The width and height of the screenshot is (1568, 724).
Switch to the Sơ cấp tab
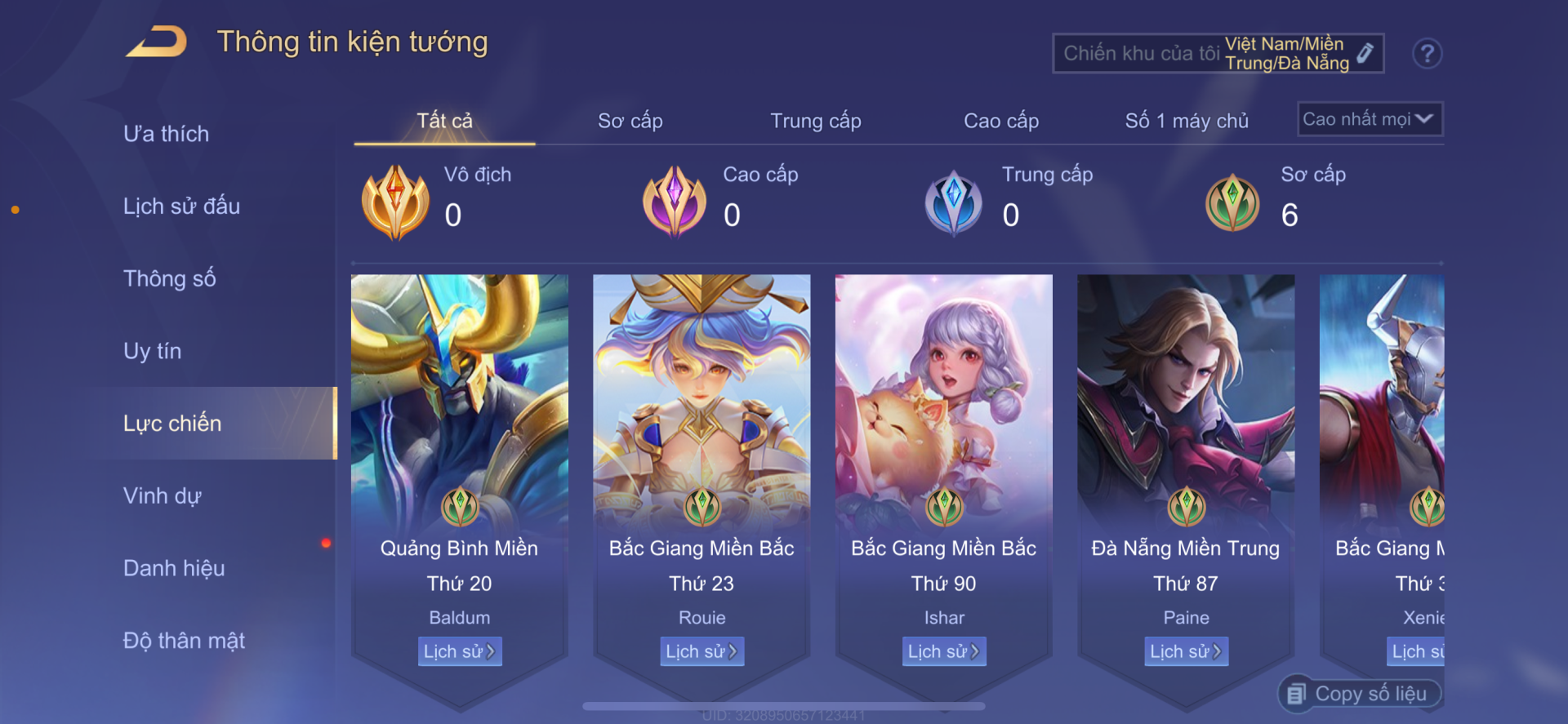(630, 121)
